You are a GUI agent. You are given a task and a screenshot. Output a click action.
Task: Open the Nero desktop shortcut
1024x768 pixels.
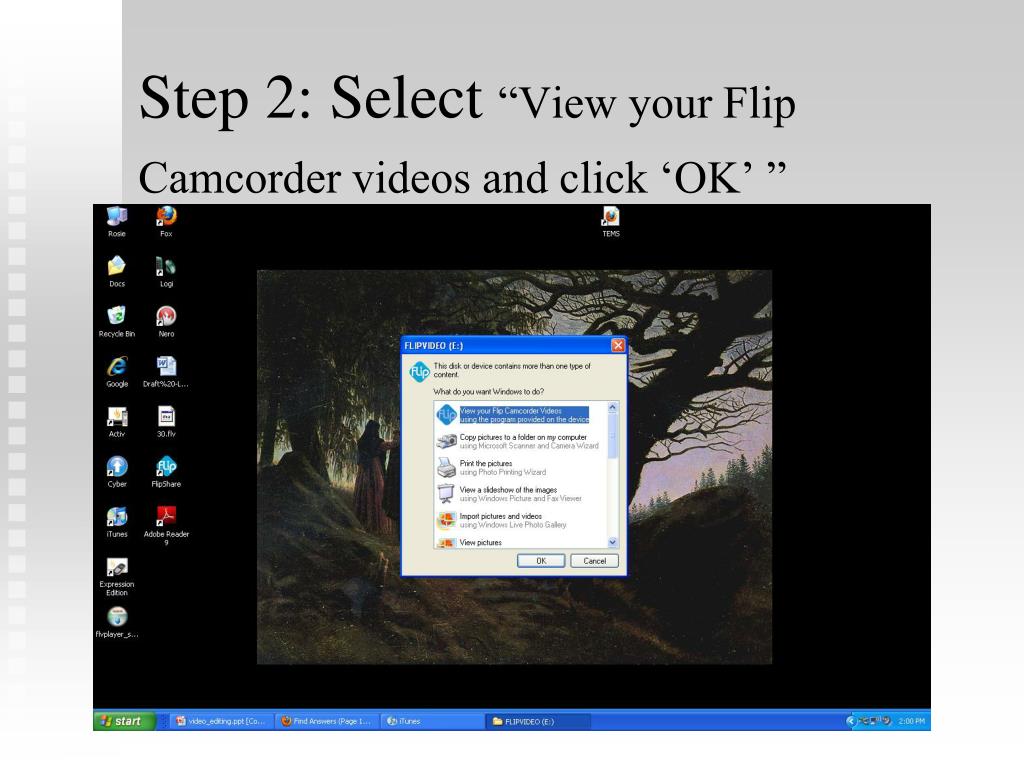pyautogui.click(x=167, y=322)
